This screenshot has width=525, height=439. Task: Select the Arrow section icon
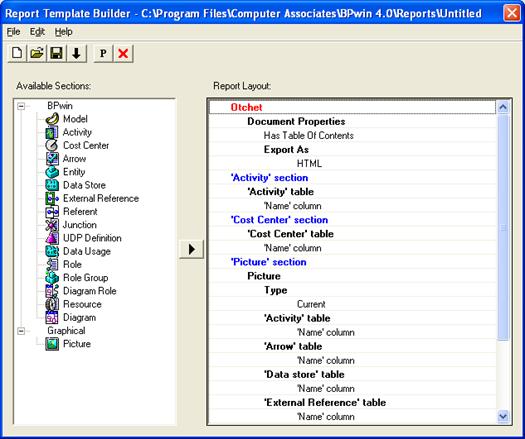52,159
